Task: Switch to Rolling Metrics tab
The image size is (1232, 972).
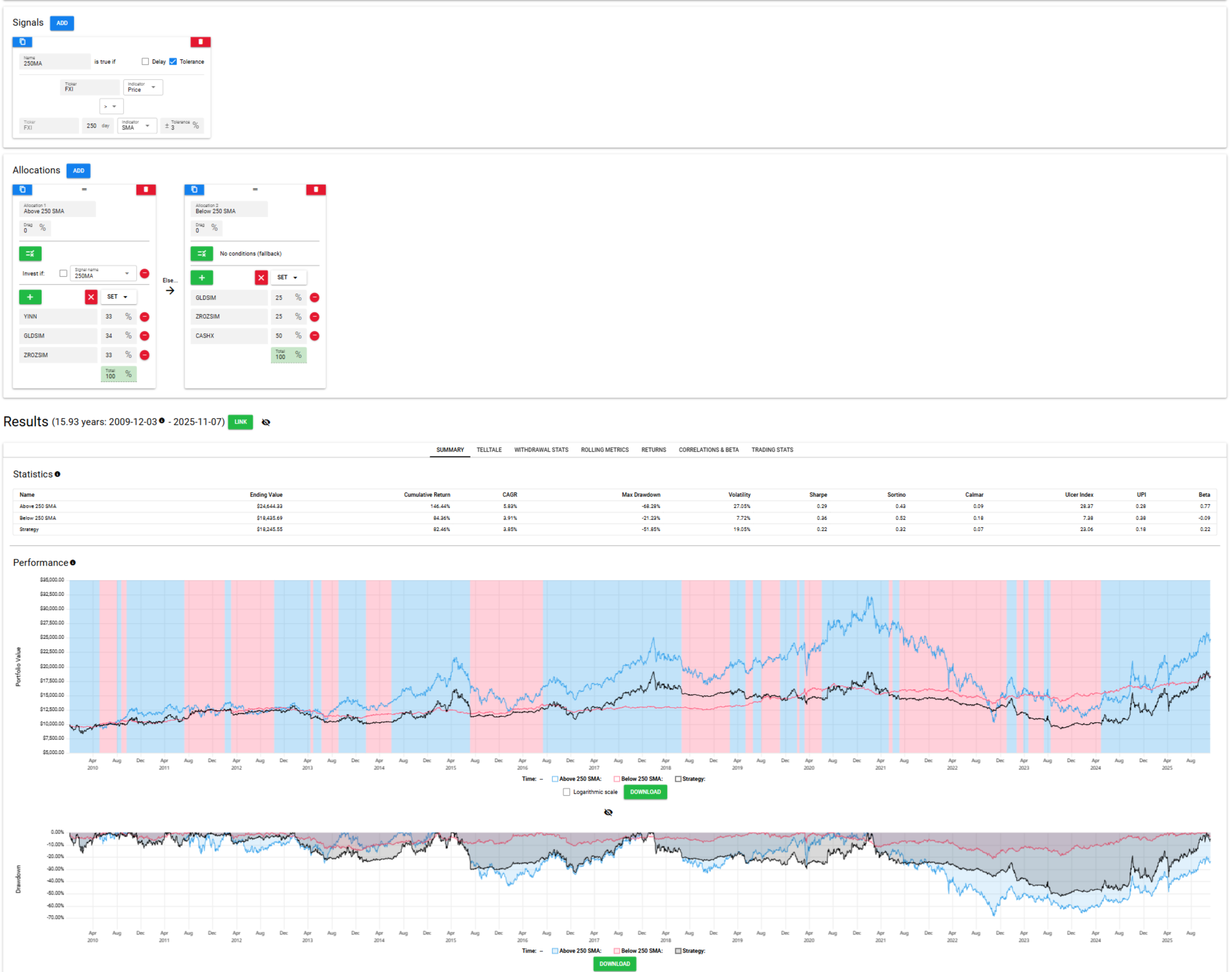Action: pyautogui.click(x=604, y=450)
